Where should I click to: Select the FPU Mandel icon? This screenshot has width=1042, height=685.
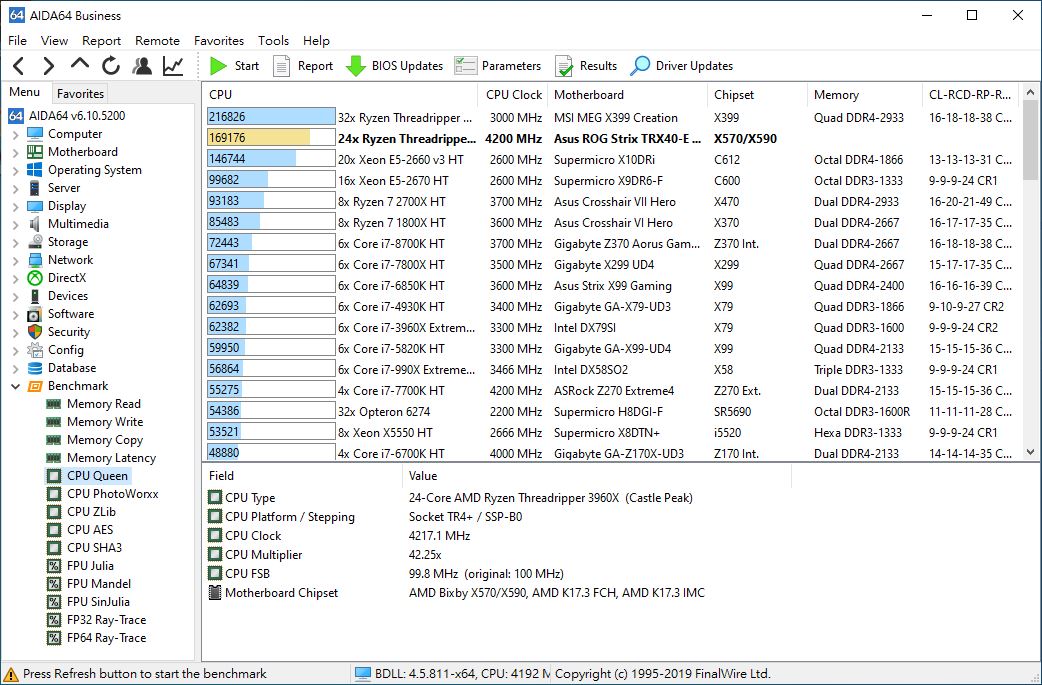tap(54, 583)
